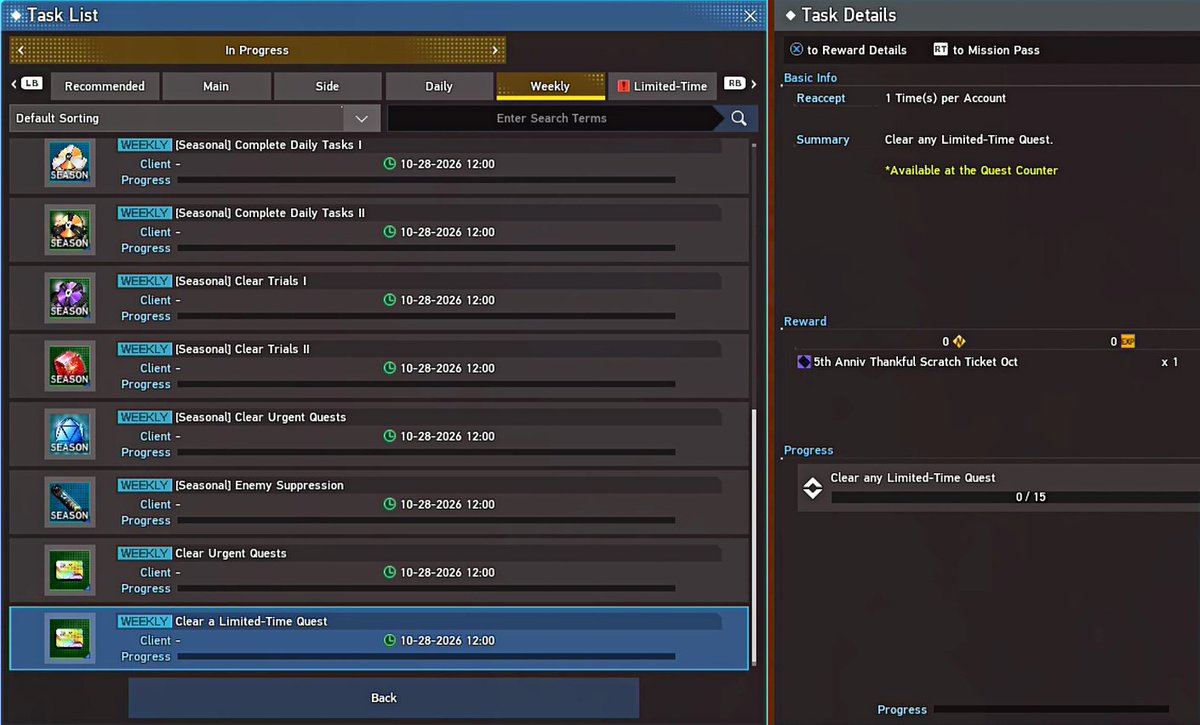Click the Seasonal Clear Urgent Quests icon
This screenshot has height=725, width=1200.
70,434
